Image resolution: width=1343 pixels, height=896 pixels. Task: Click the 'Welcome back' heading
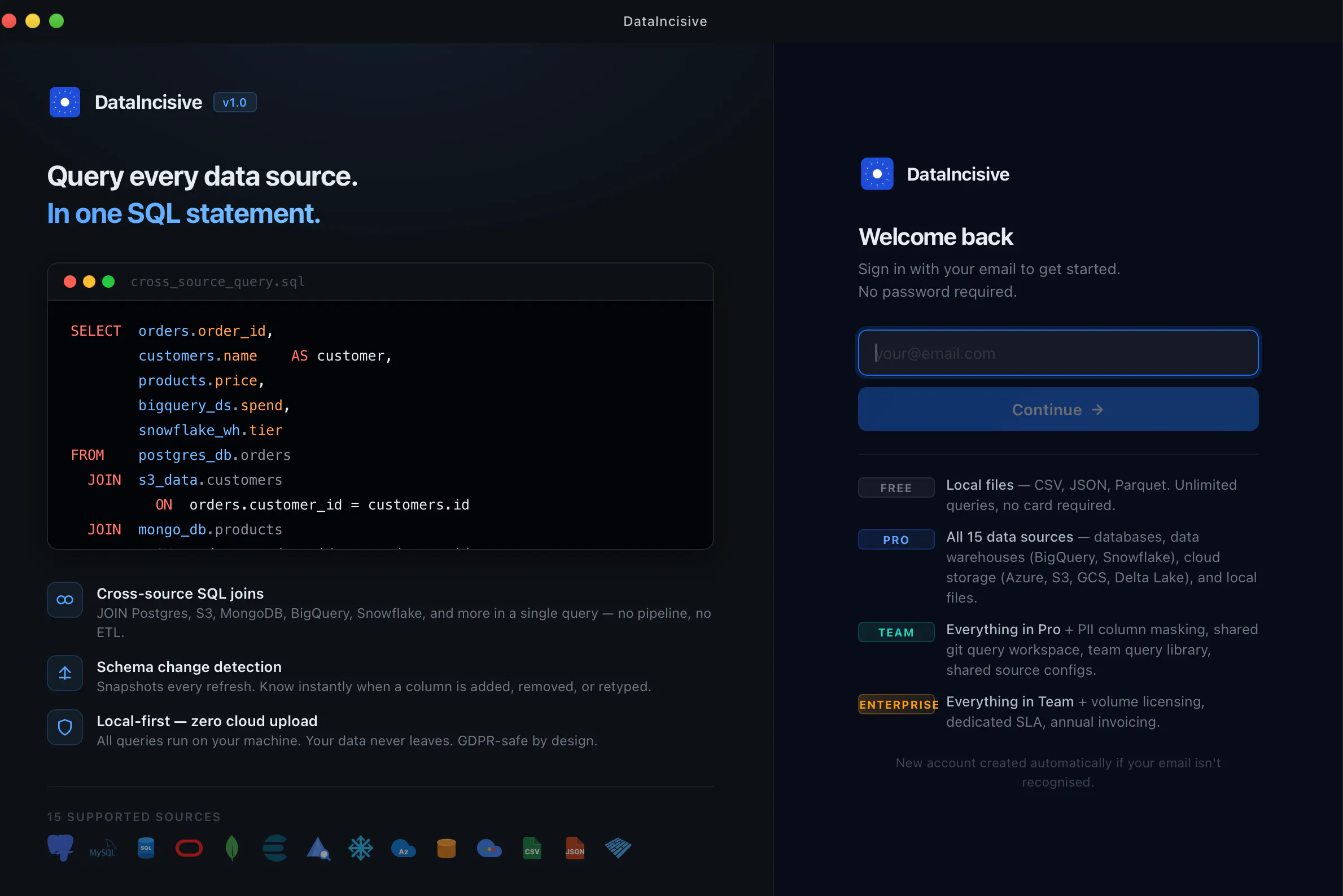click(x=936, y=237)
